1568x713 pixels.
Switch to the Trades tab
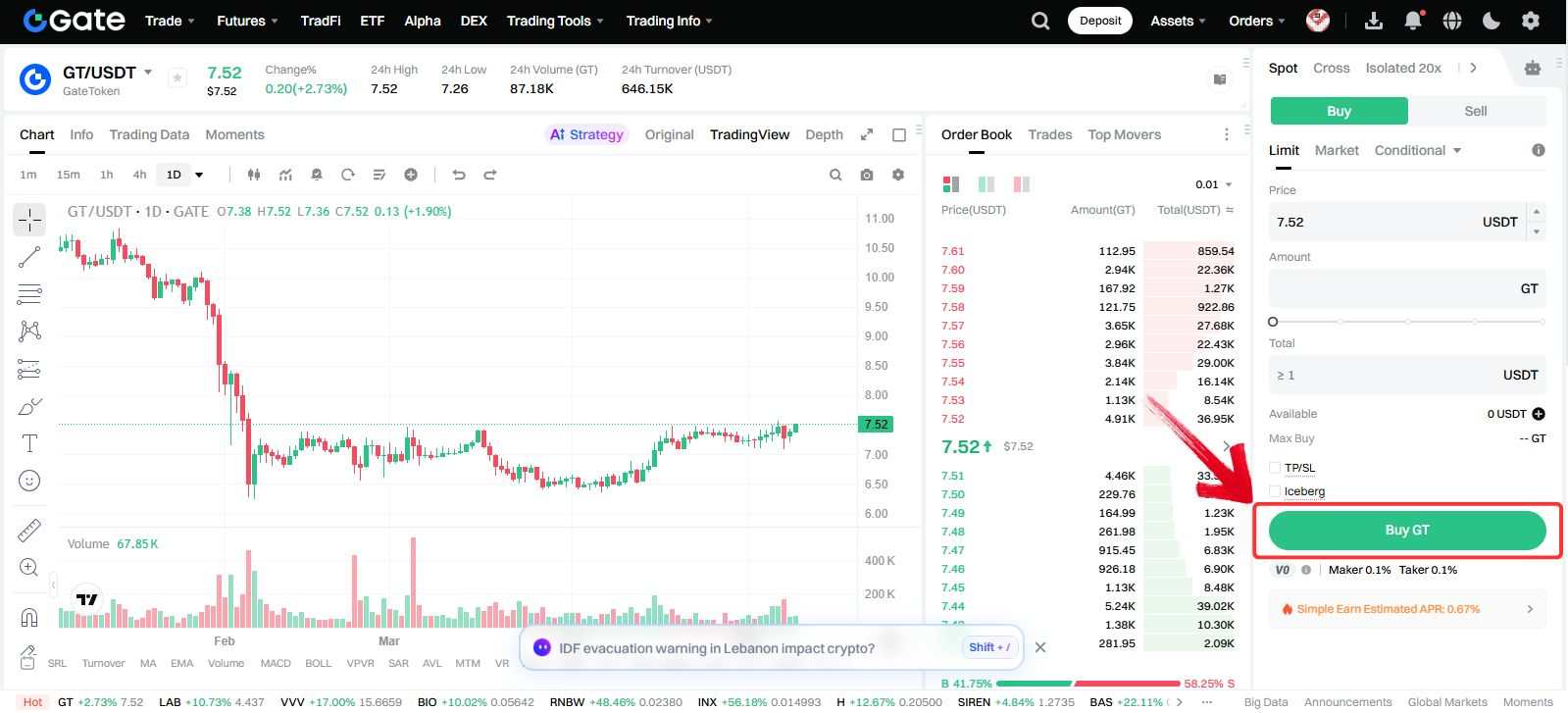click(x=1049, y=134)
